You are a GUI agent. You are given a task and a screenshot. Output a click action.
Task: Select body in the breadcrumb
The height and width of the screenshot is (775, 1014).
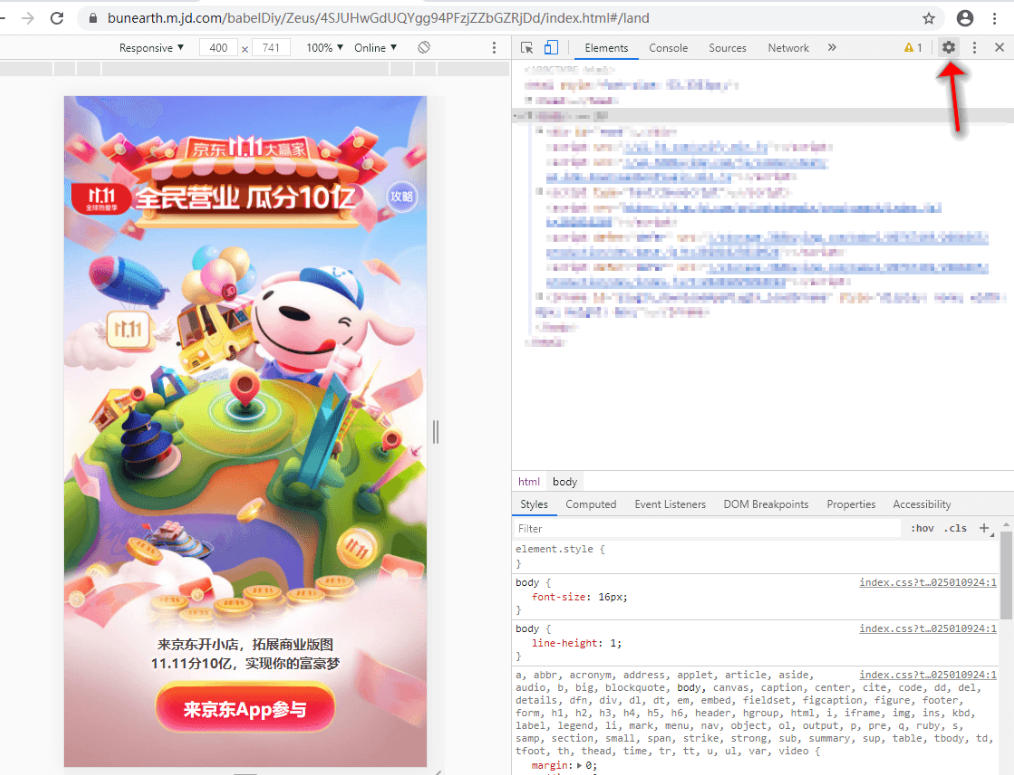pos(565,481)
